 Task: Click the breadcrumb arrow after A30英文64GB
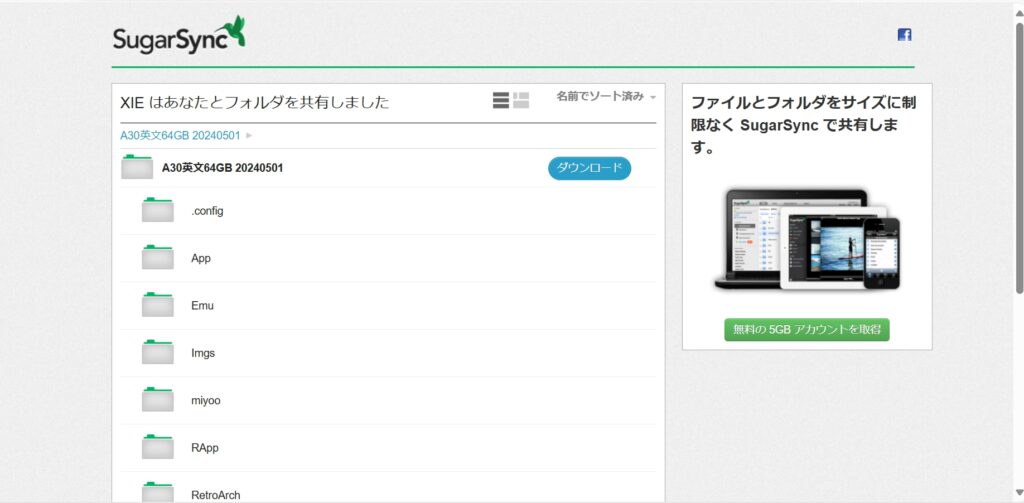[x=249, y=136]
